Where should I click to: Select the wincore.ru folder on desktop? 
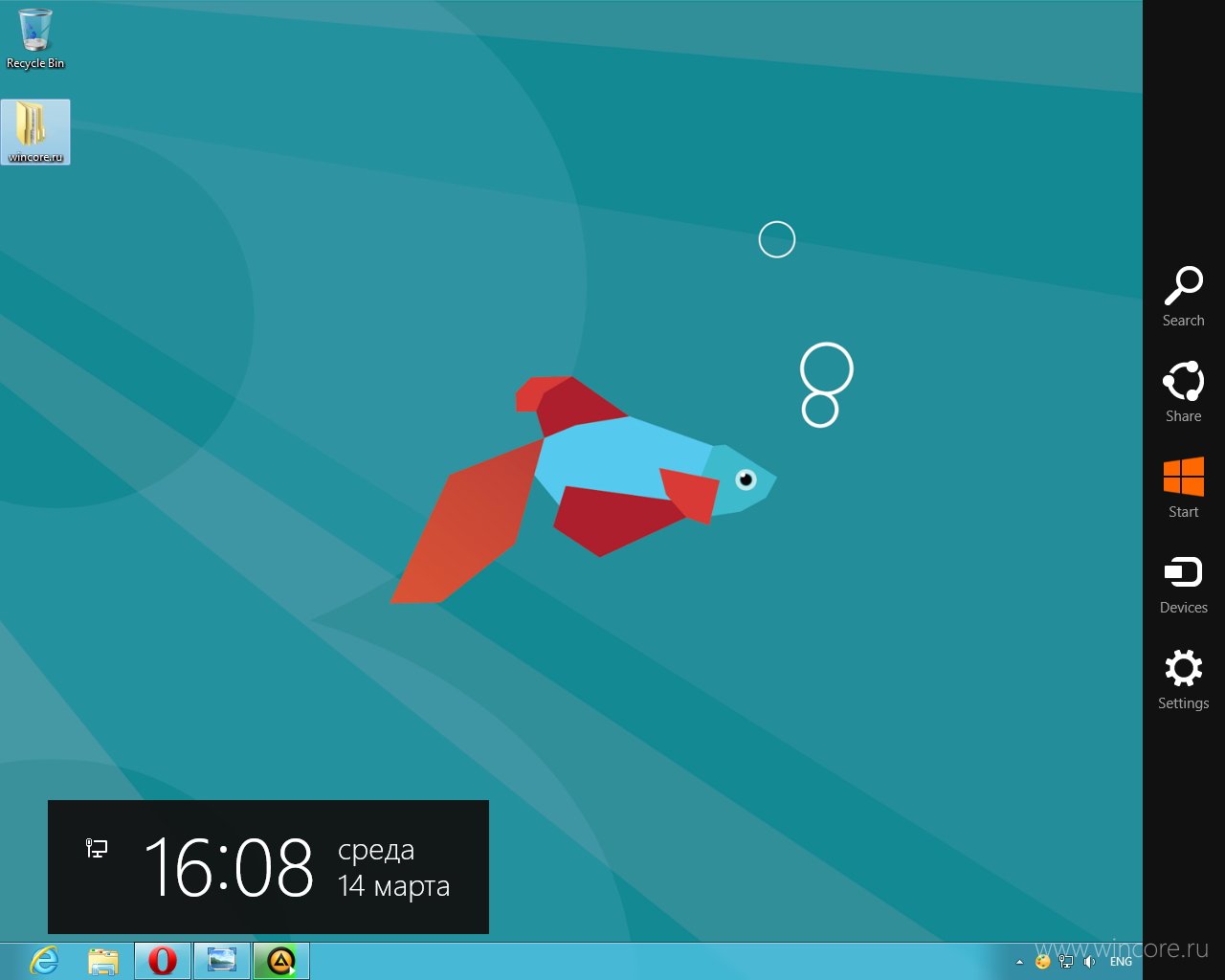coord(35,132)
